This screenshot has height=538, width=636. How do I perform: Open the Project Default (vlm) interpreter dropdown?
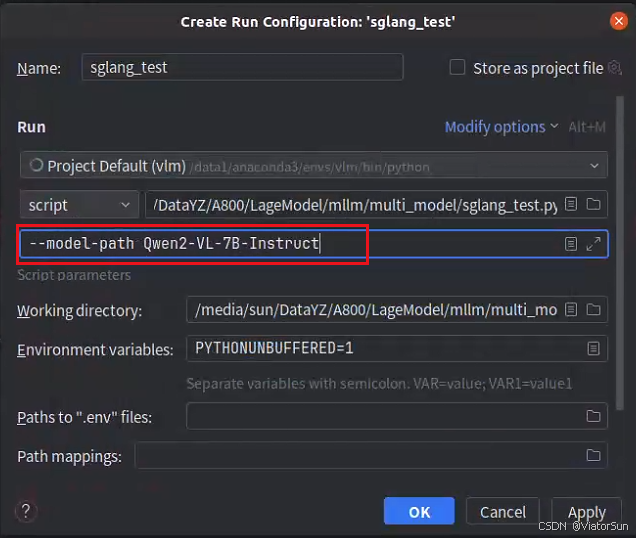(314, 165)
